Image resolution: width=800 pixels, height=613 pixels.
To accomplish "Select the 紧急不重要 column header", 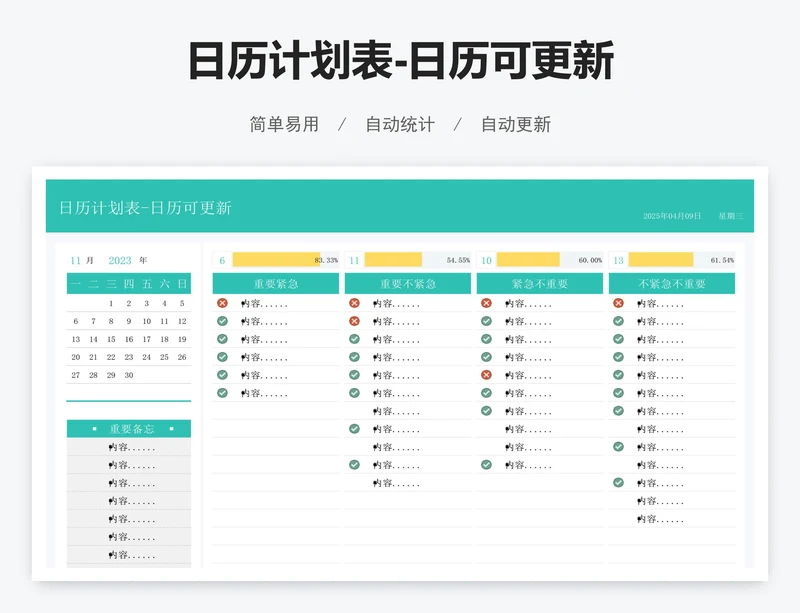I will (x=540, y=283).
